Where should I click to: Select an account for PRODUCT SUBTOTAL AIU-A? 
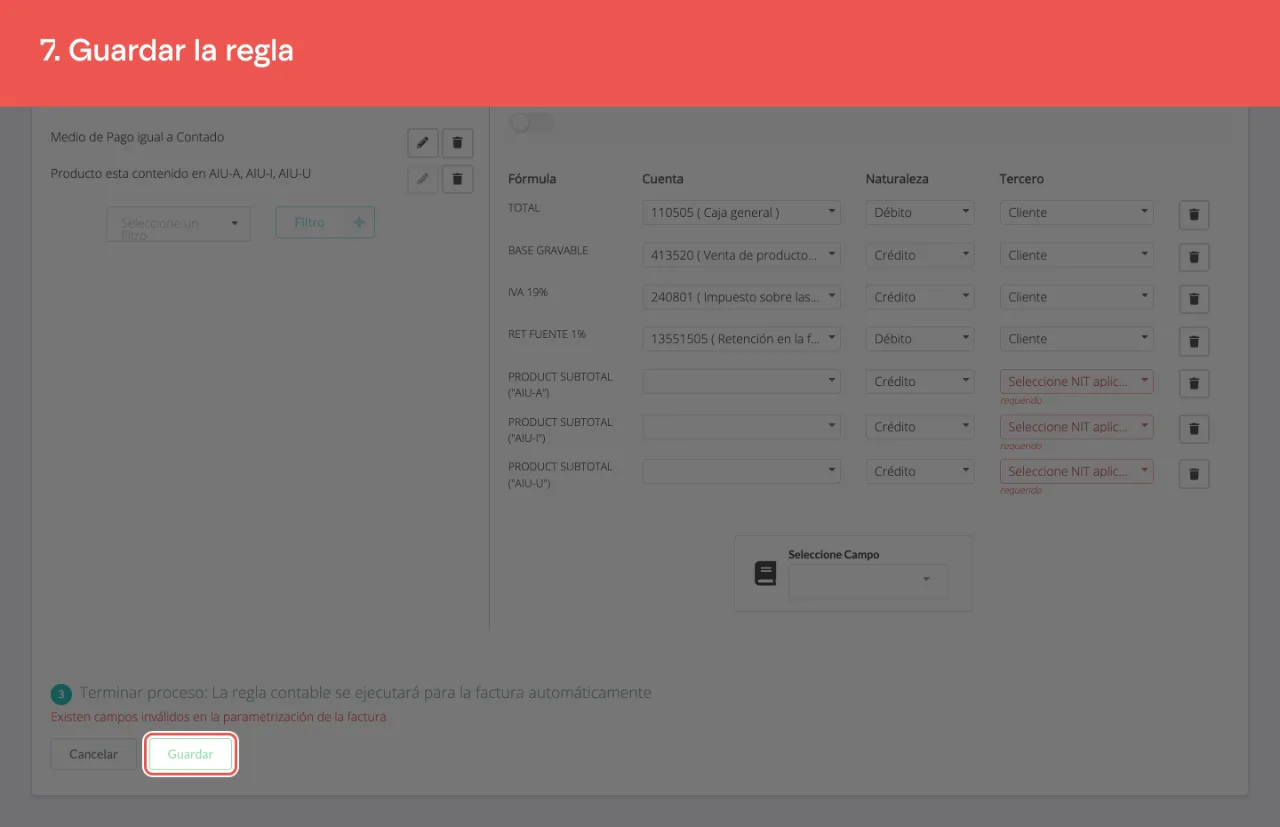tap(742, 381)
